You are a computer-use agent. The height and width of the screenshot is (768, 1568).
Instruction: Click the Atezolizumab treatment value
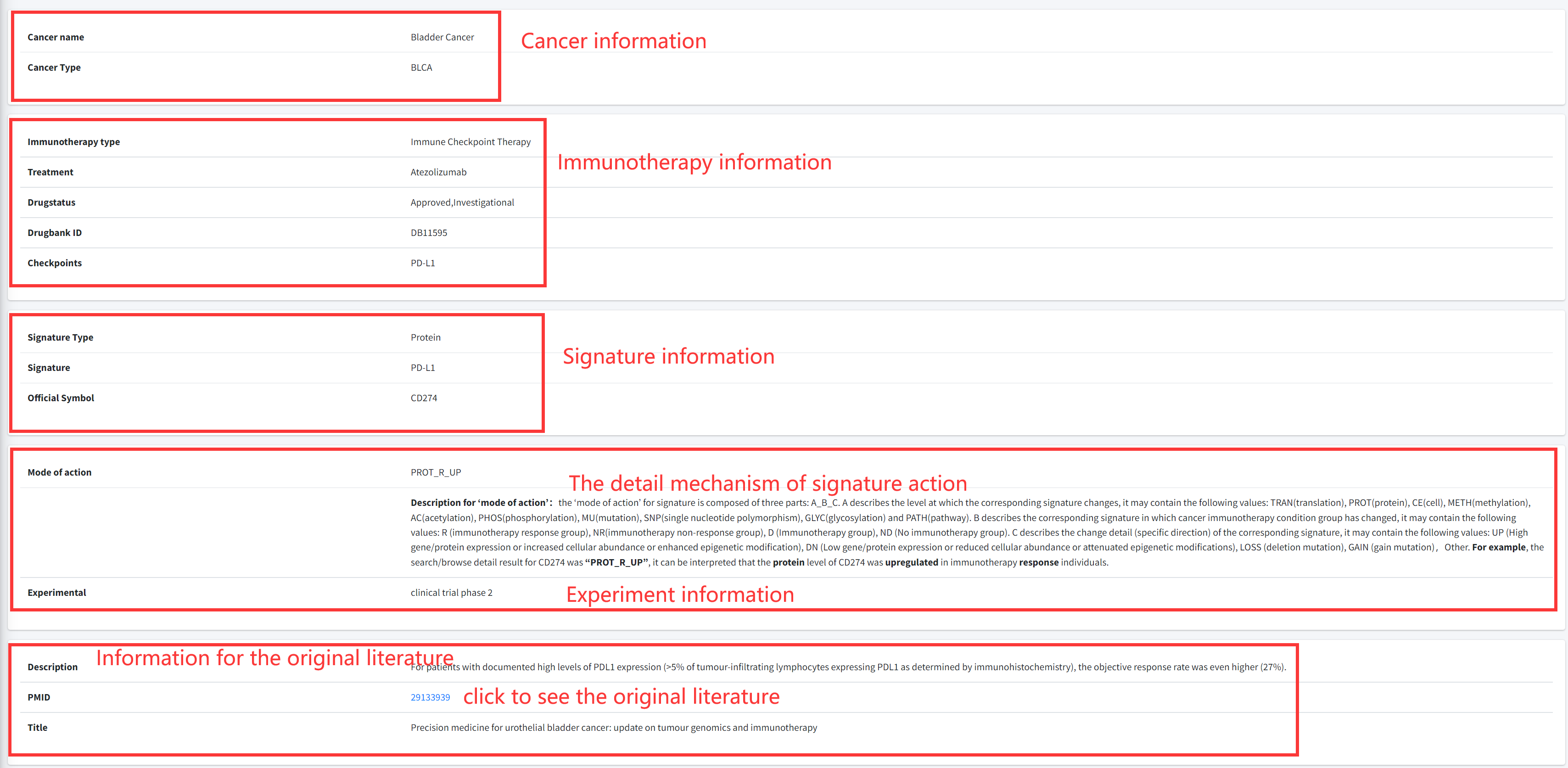click(438, 172)
